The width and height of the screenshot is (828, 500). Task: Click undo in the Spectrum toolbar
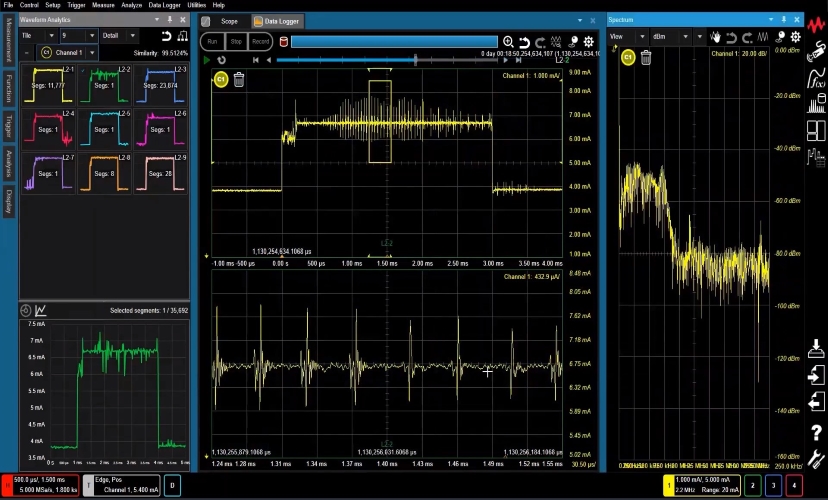[x=731, y=37]
